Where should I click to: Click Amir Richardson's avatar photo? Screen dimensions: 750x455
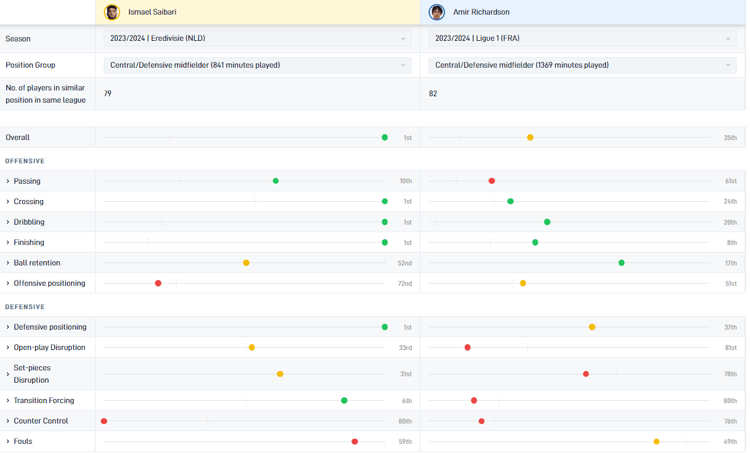437,12
